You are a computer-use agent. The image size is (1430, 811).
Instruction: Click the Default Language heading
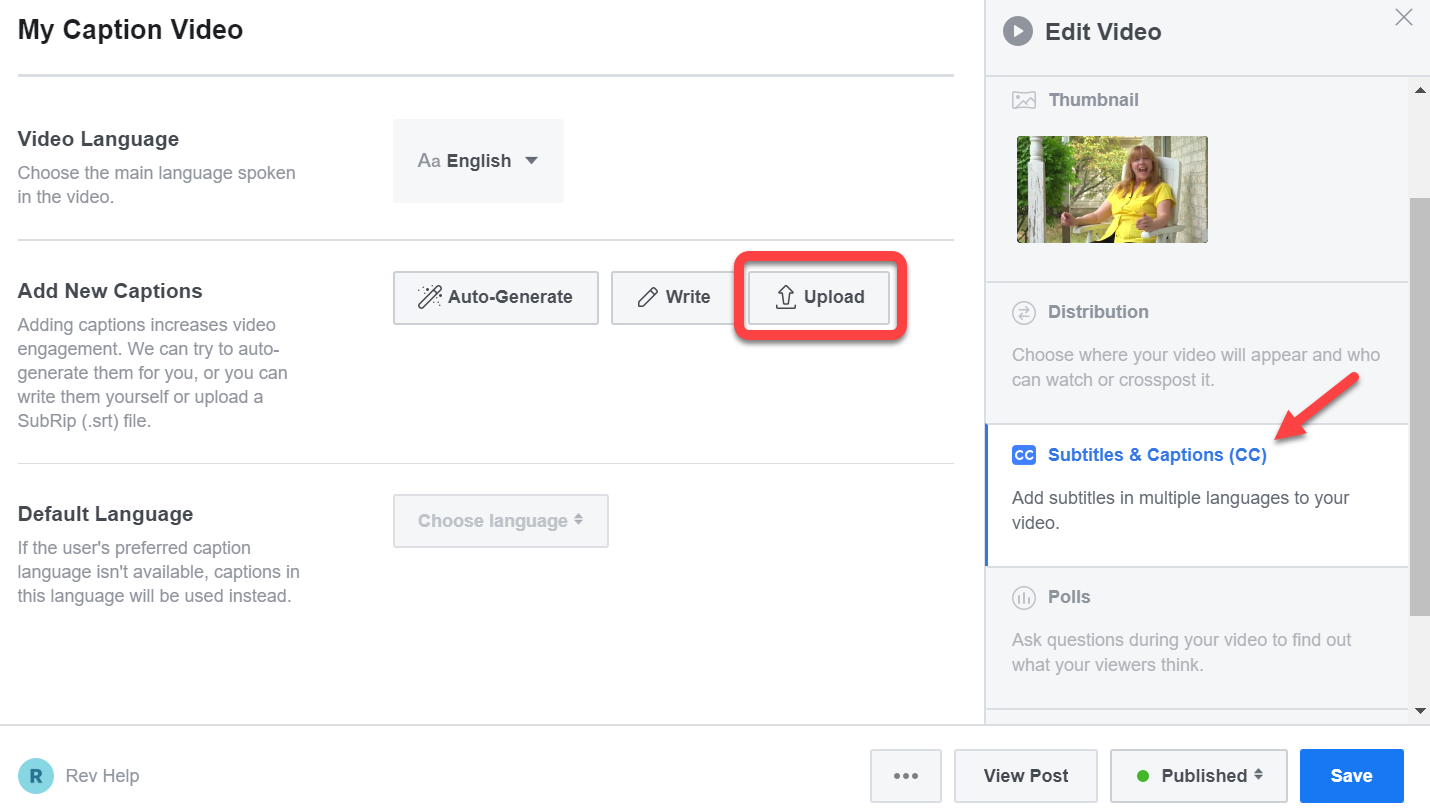(105, 514)
